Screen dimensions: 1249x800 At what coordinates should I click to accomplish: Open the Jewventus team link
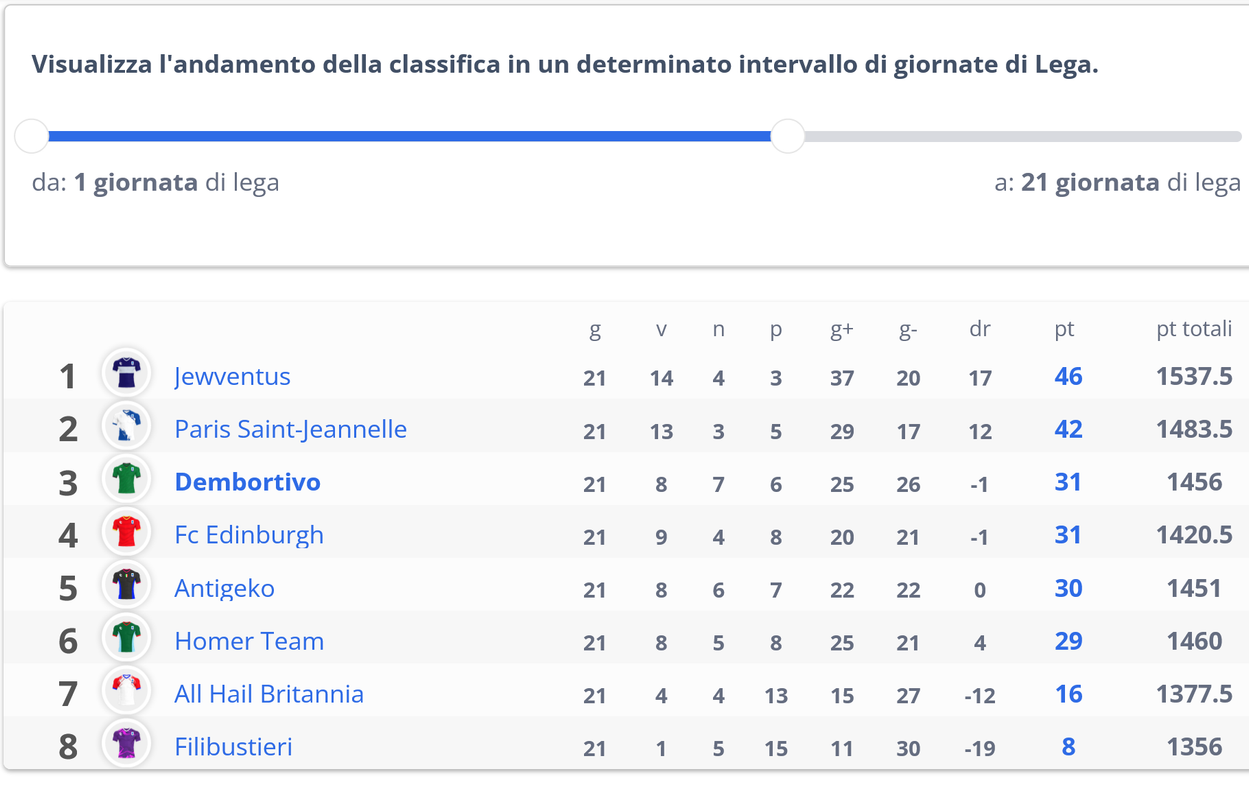pos(232,377)
